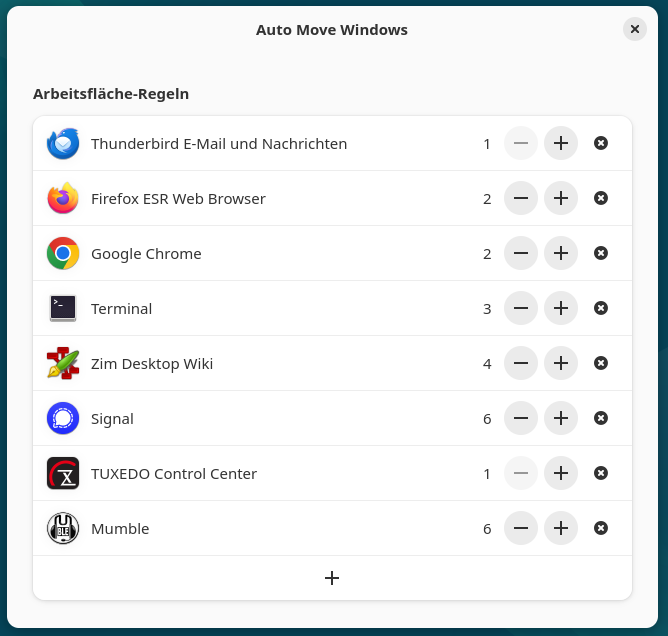Click the Terminal app icon

(63, 308)
